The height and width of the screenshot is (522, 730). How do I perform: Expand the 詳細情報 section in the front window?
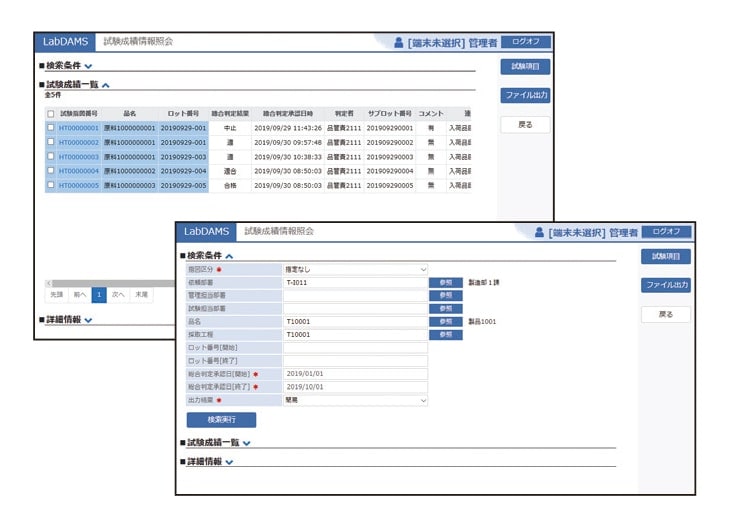click(x=229, y=462)
